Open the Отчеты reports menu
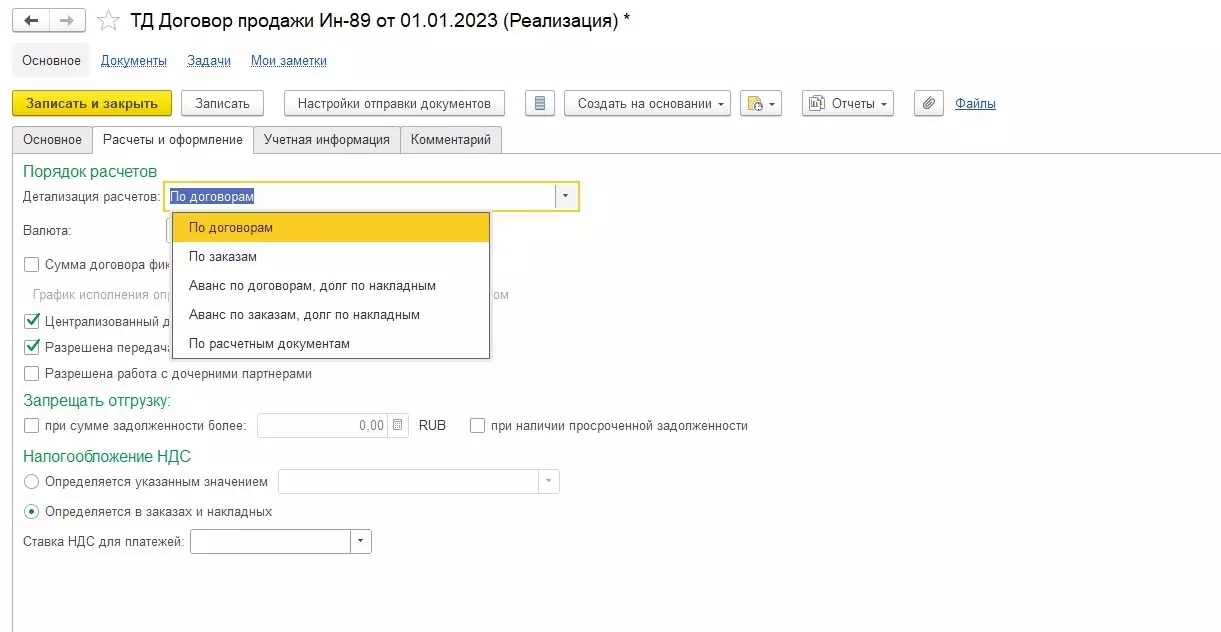 point(848,103)
